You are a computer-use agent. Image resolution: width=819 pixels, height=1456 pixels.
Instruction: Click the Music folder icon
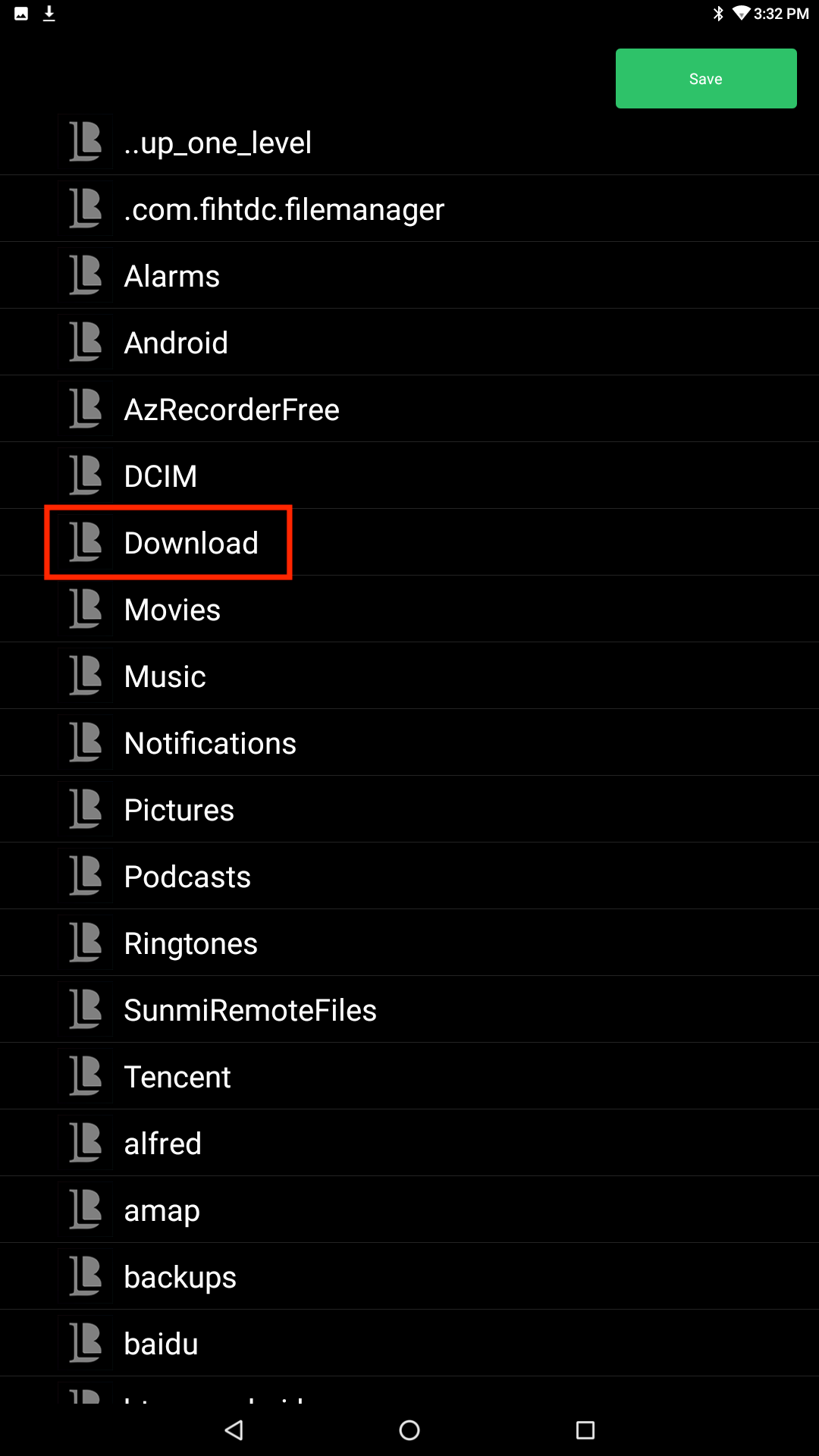[x=85, y=676]
